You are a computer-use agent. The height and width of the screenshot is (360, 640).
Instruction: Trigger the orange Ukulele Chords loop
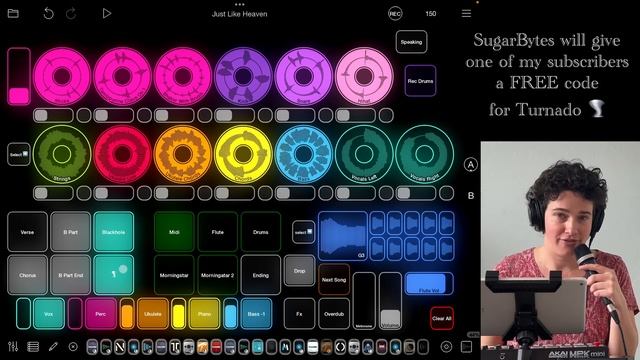point(183,154)
